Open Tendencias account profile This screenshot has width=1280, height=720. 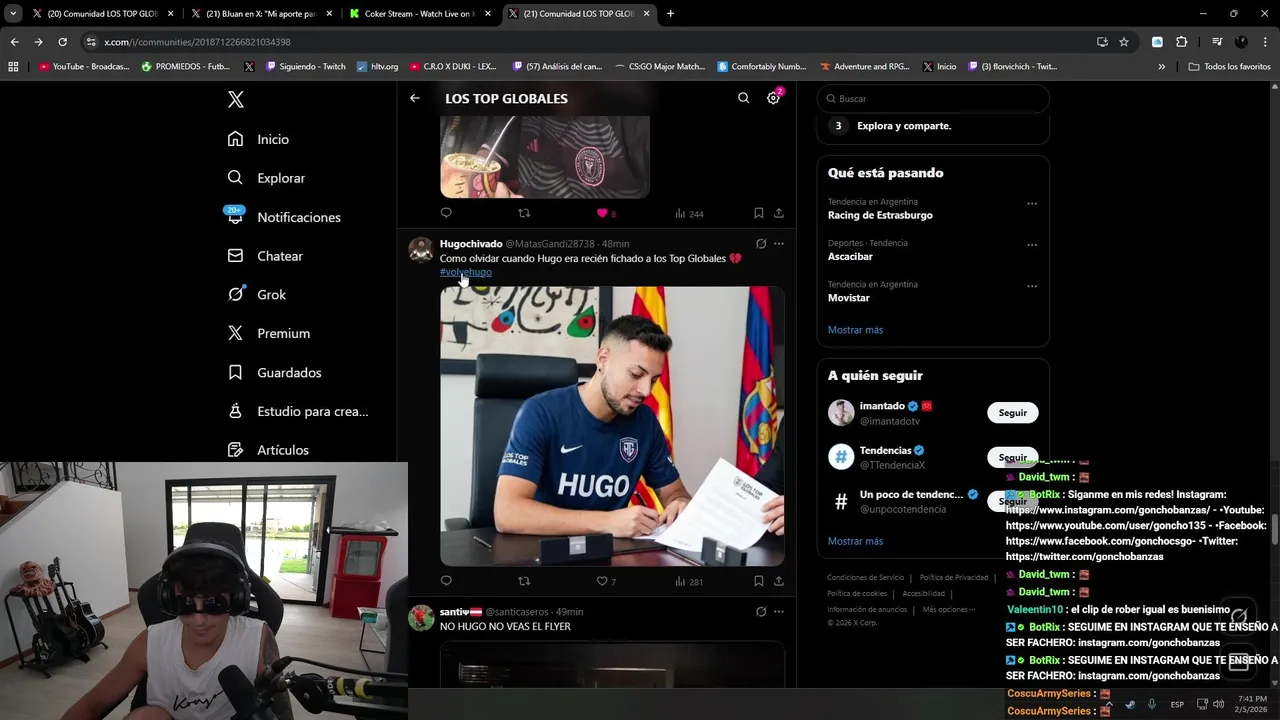tap(886, 451)
